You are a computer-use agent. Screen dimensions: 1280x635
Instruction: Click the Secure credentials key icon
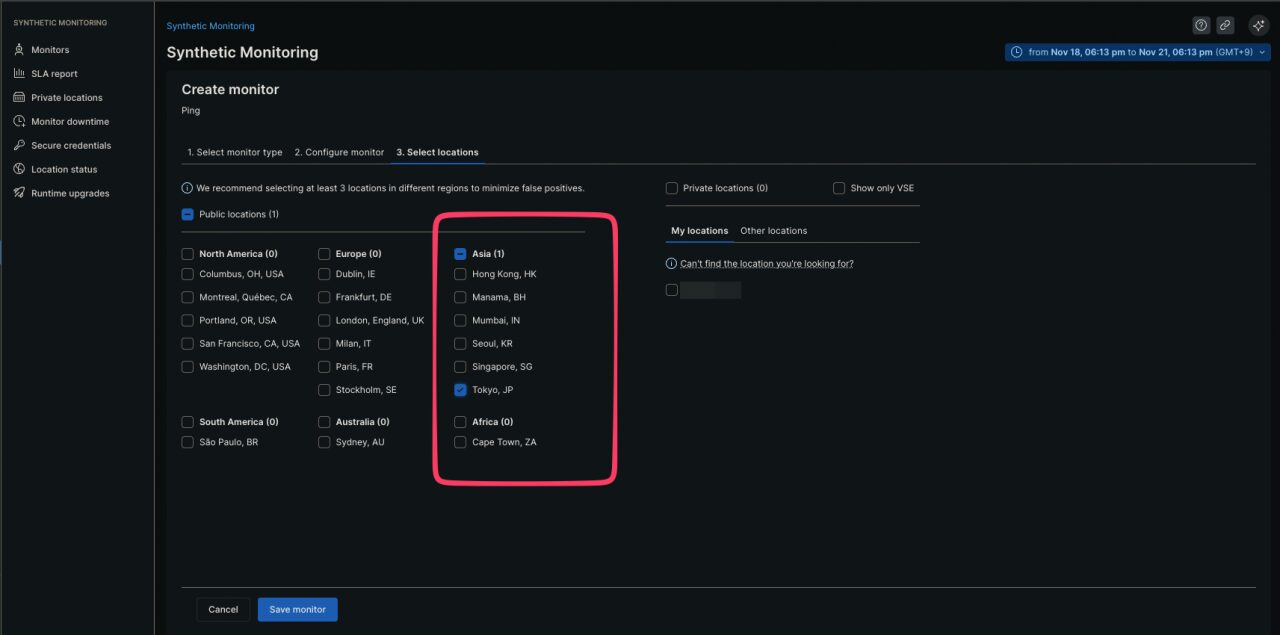(19, 146)
